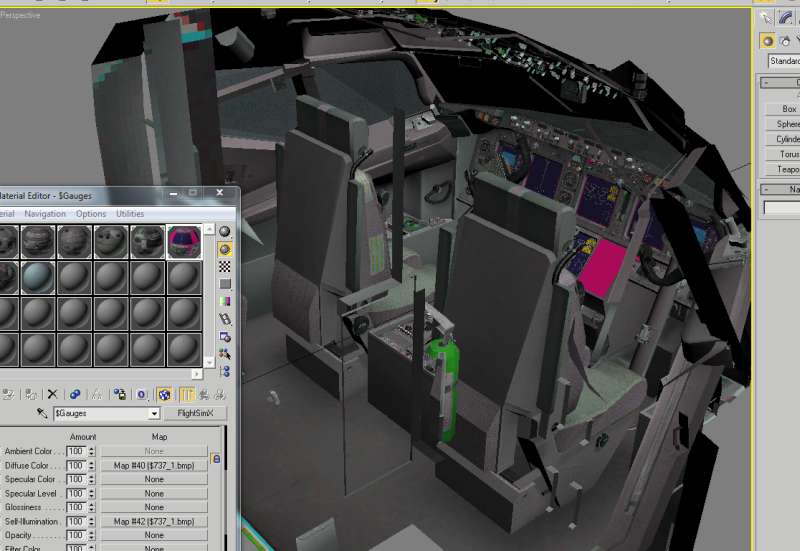The height and width of the screenshot is (551, 800).
Task: Click the Opacity None map button
Action: pos(154,535)
